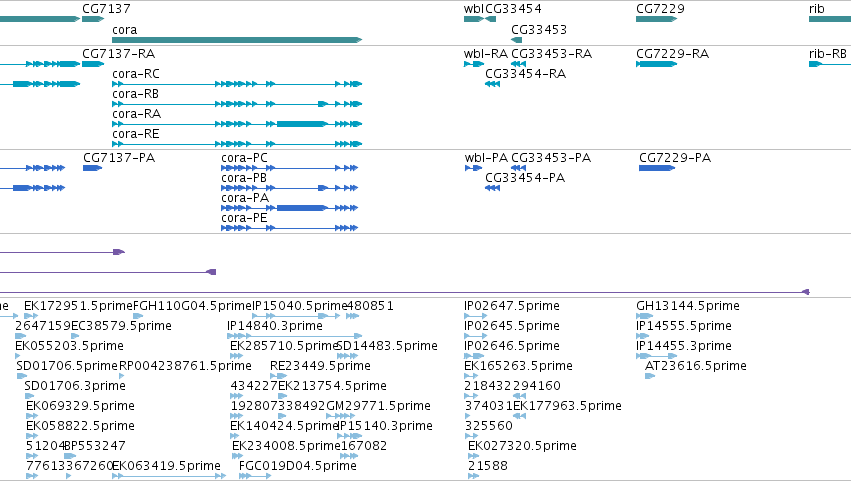Select the wbl-PA protein label
851x481 pixels.
click(486, 158)
